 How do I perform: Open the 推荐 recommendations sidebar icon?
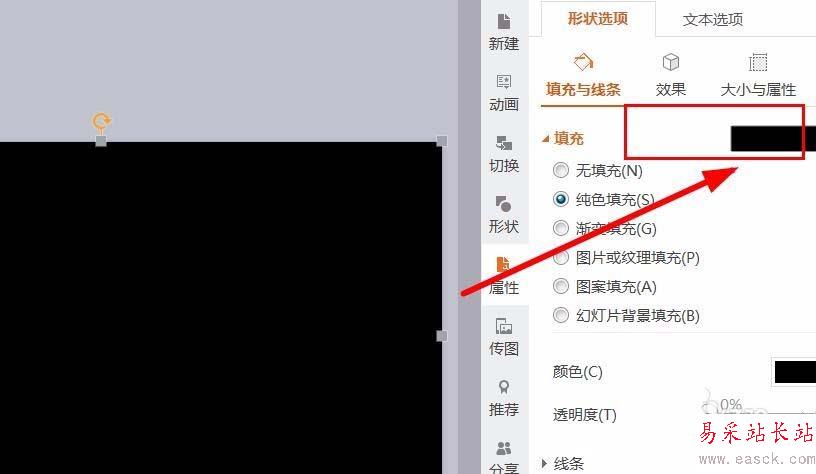coord(504,398)
